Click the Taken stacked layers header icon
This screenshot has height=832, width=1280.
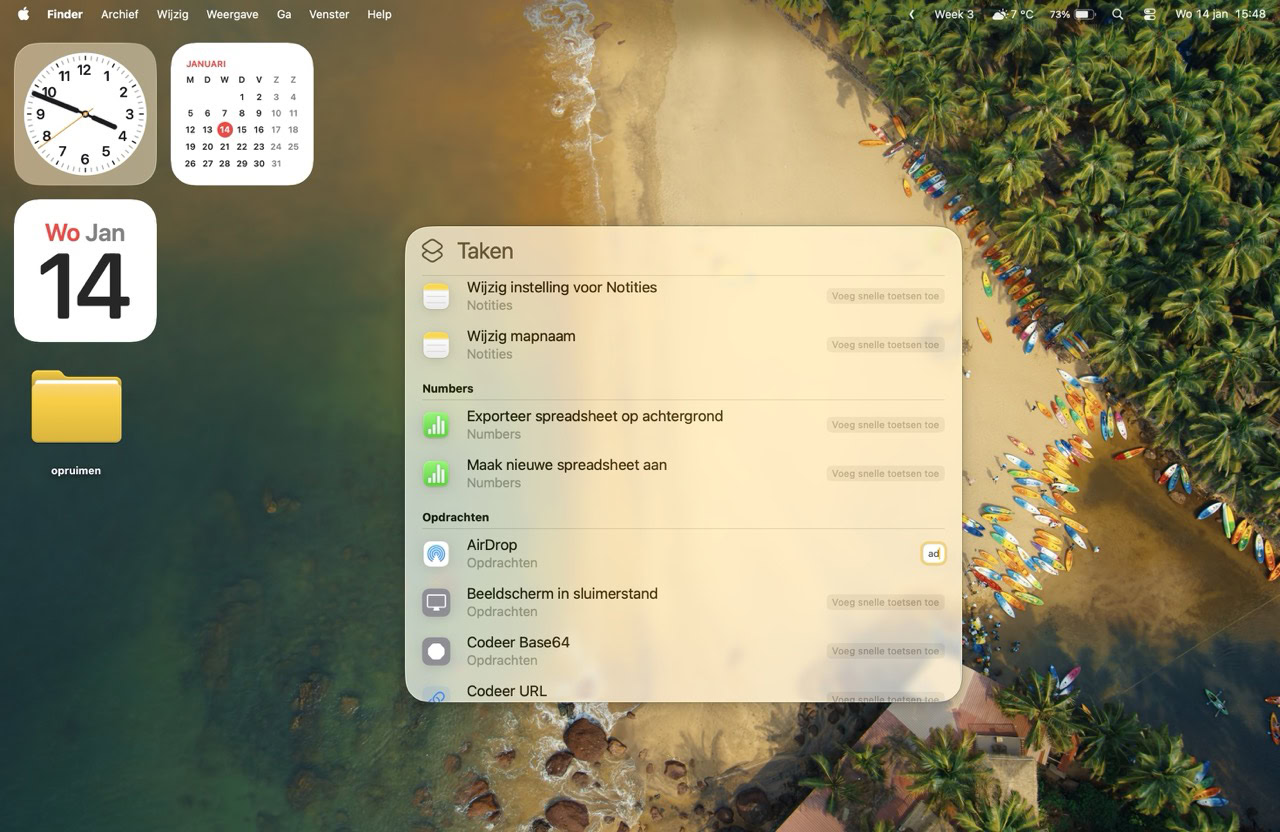tap(432, 251)
